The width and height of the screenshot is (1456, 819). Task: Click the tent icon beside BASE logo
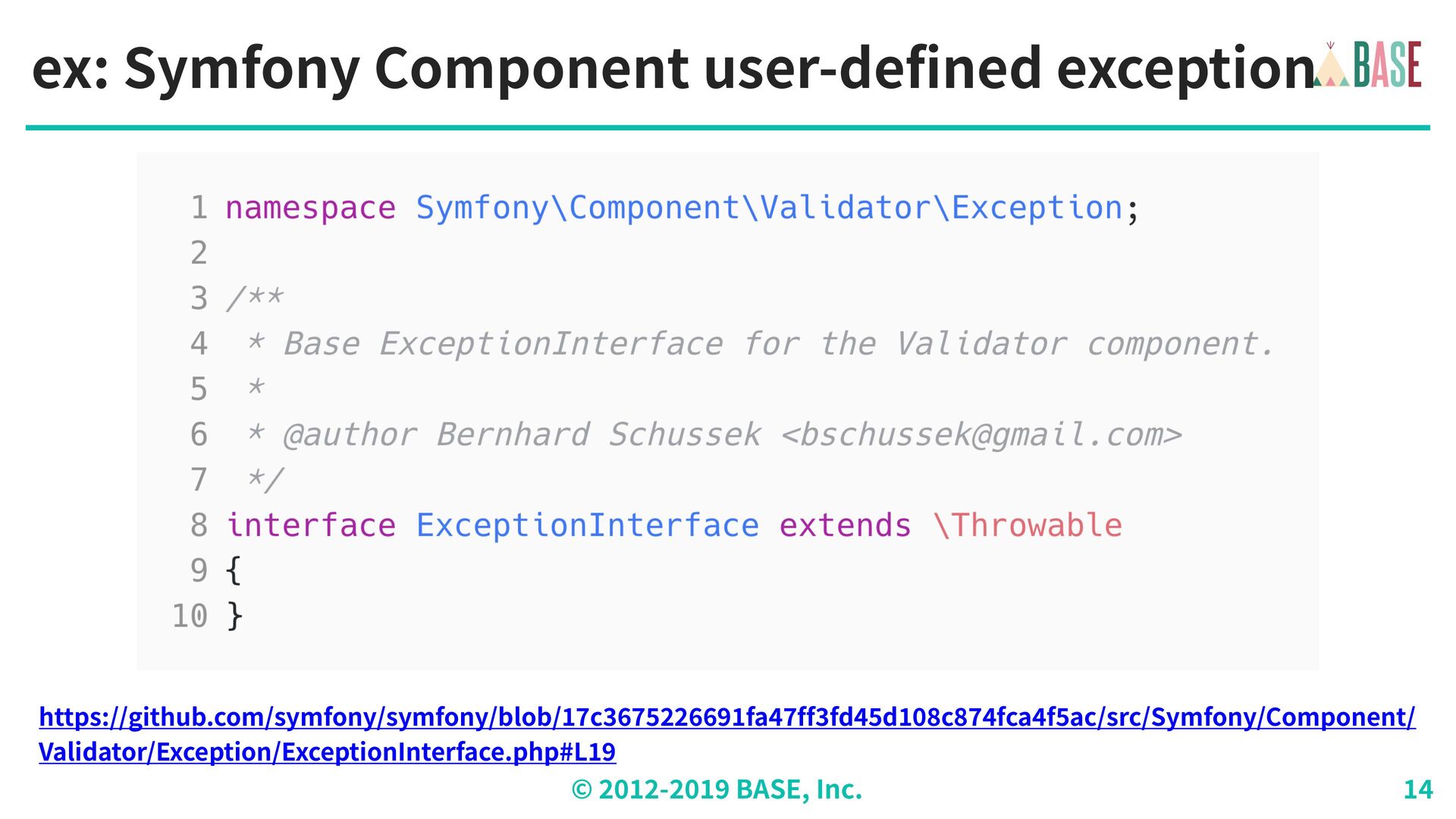(1331, 65)
